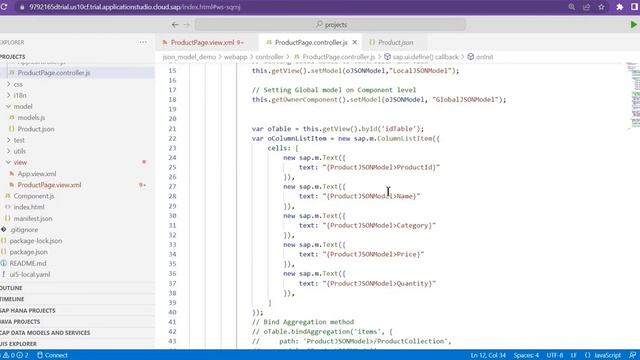The width and height of the screenshot is (640, 360).
Task: Switch to the Product.json tab
Action: (x=395, y=42)
